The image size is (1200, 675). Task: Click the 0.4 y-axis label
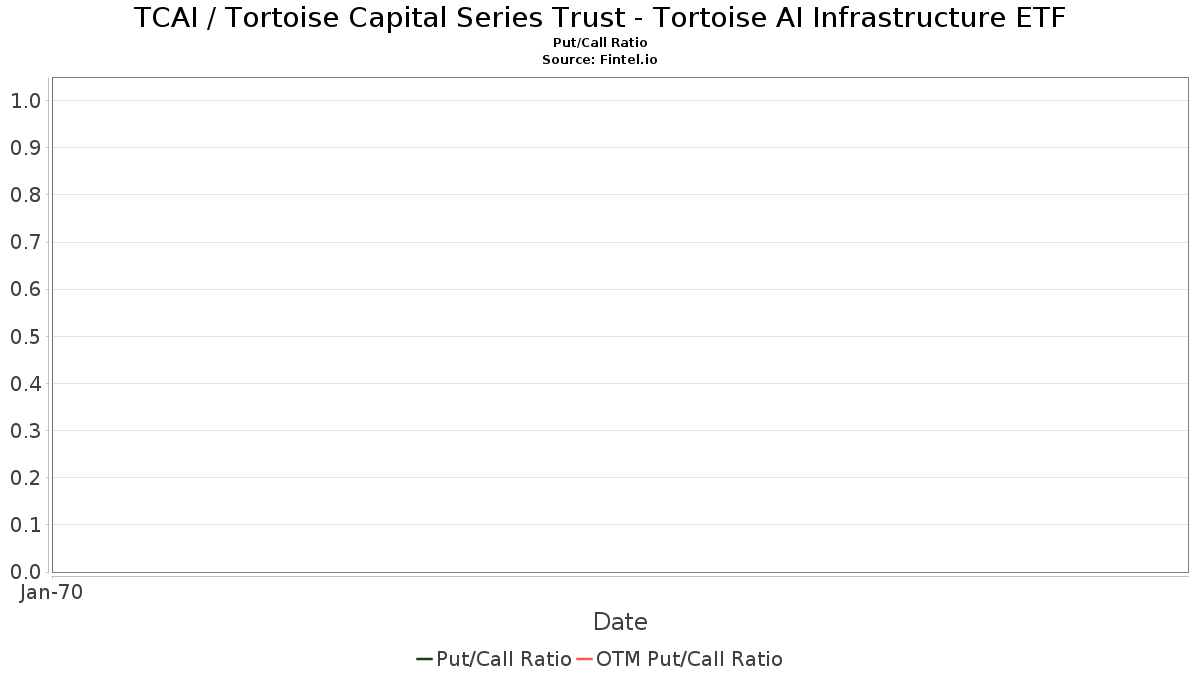[x=25, y=384]
